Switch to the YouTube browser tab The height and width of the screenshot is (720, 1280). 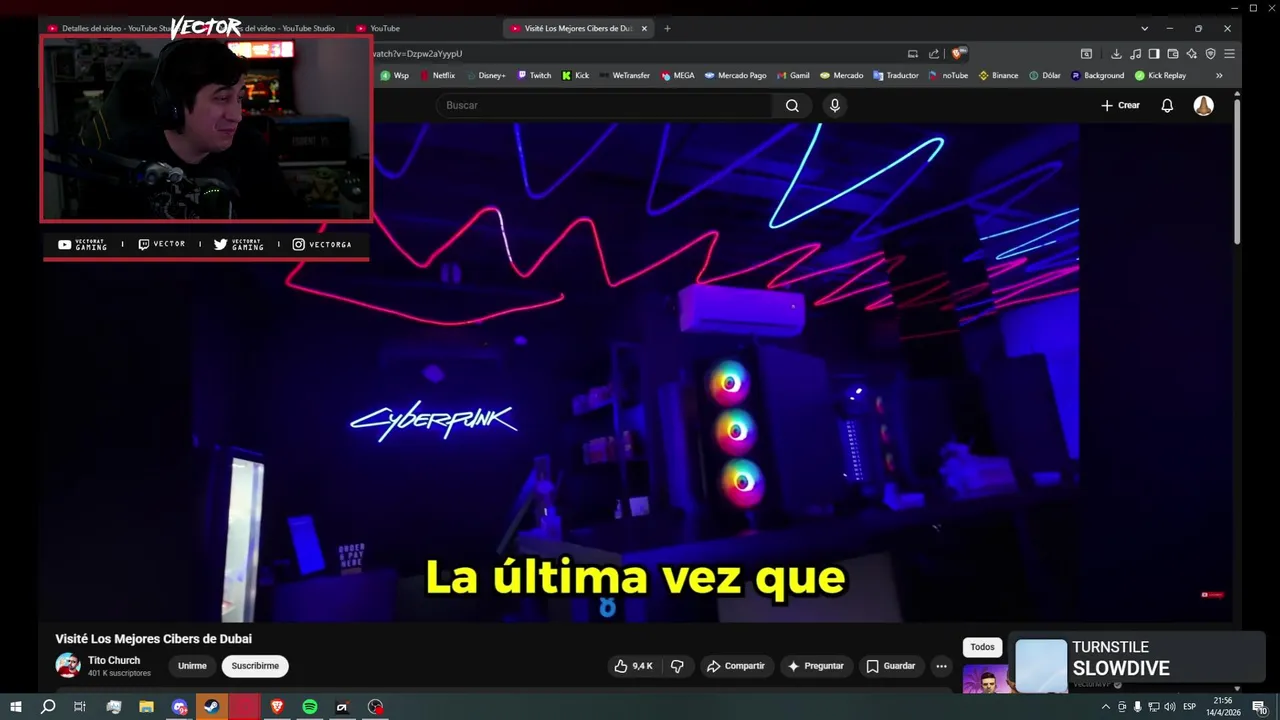pos(385,28)
